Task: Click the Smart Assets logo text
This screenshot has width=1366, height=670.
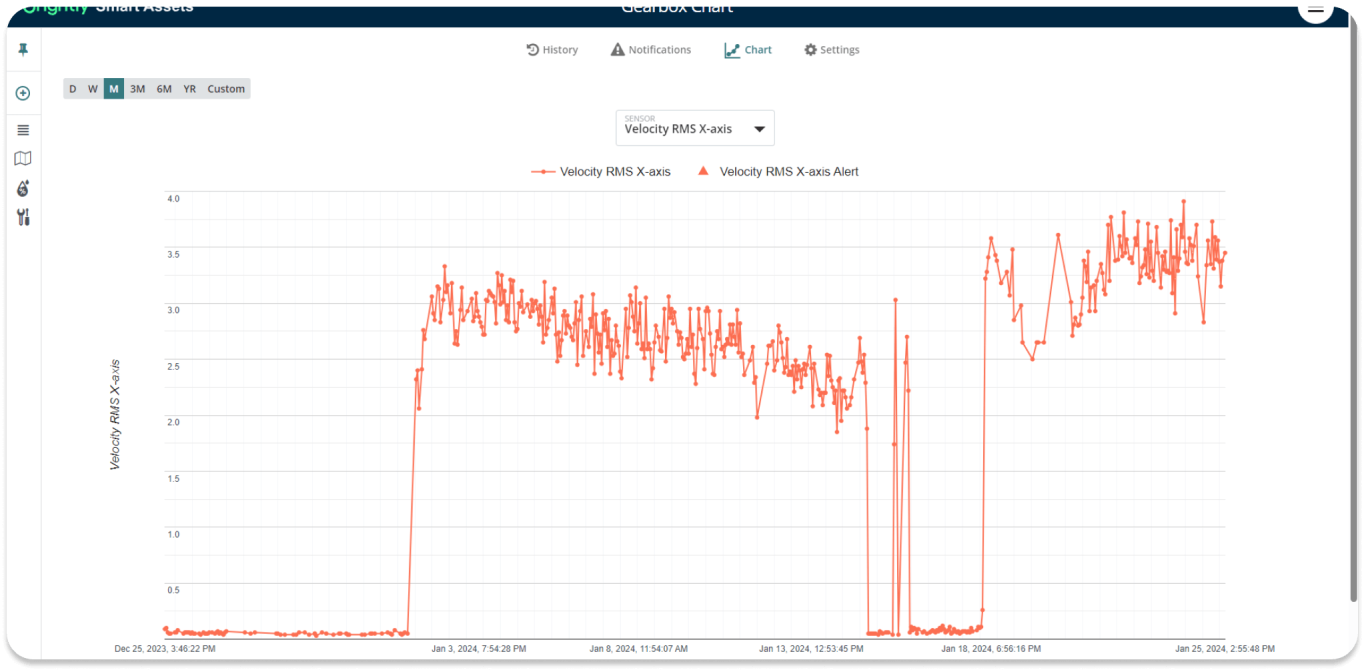Action: pyautogui.click(x=145, y=8)
